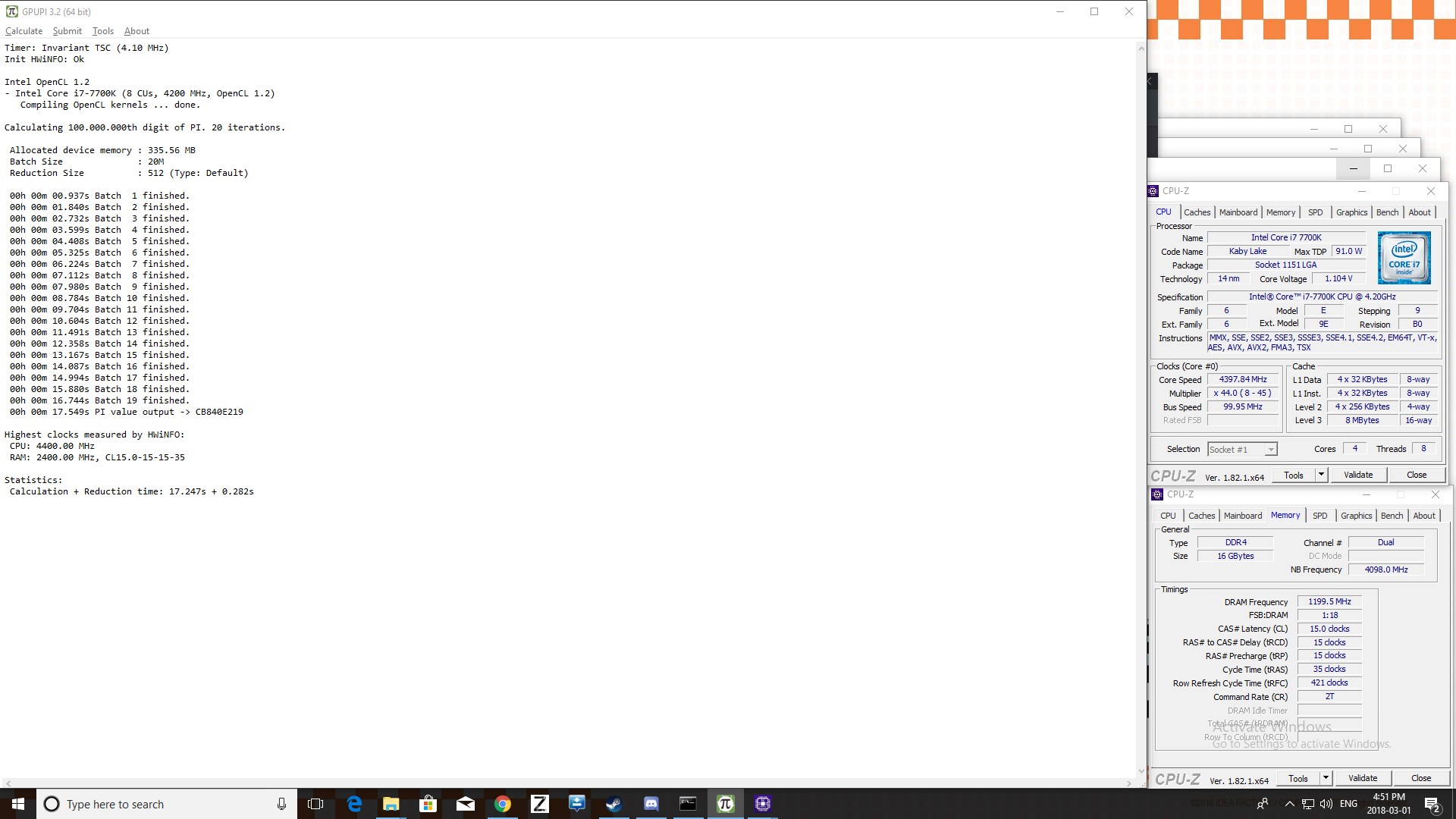Click GPUPI horizontal scrollbar right arrow
Viewport: 1456px width, 819px height.
[x=1129, y=783]
